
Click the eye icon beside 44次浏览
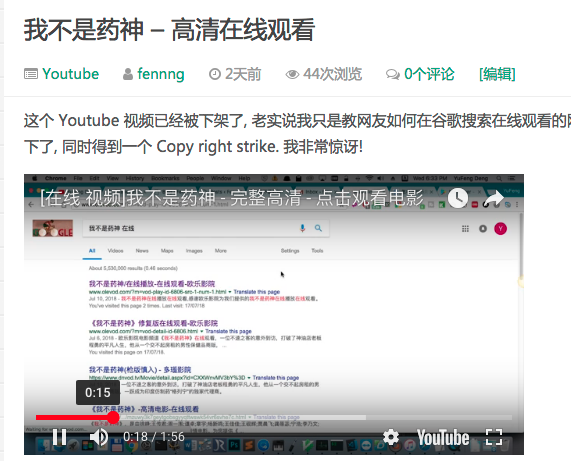(x=292, y=74)
